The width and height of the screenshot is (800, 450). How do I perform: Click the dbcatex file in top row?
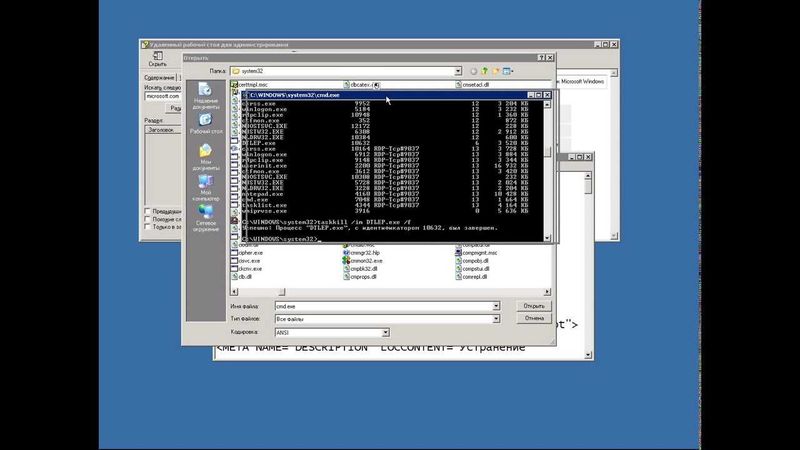coord(361,85)
